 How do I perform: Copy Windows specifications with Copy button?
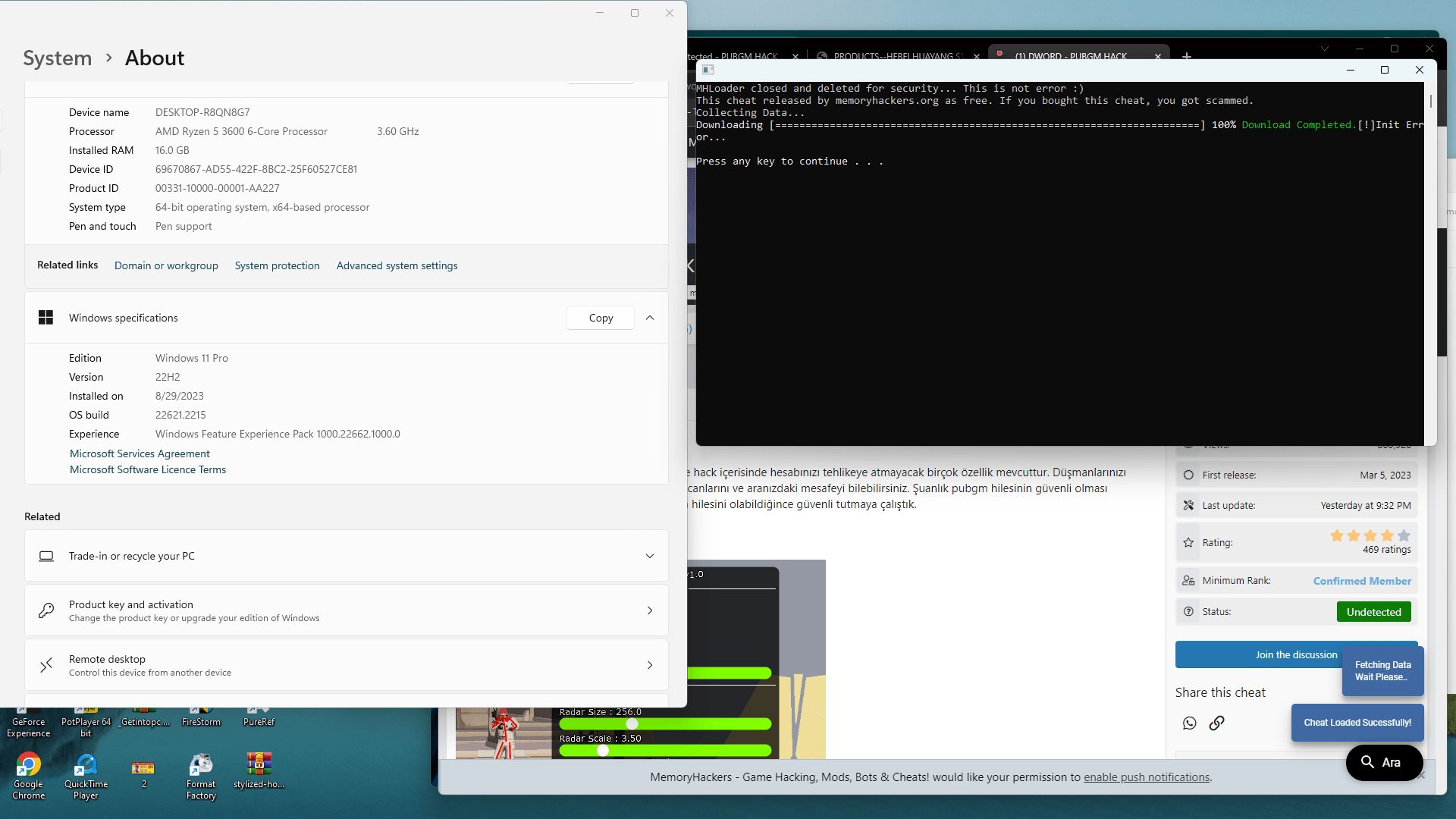point(601,318)
